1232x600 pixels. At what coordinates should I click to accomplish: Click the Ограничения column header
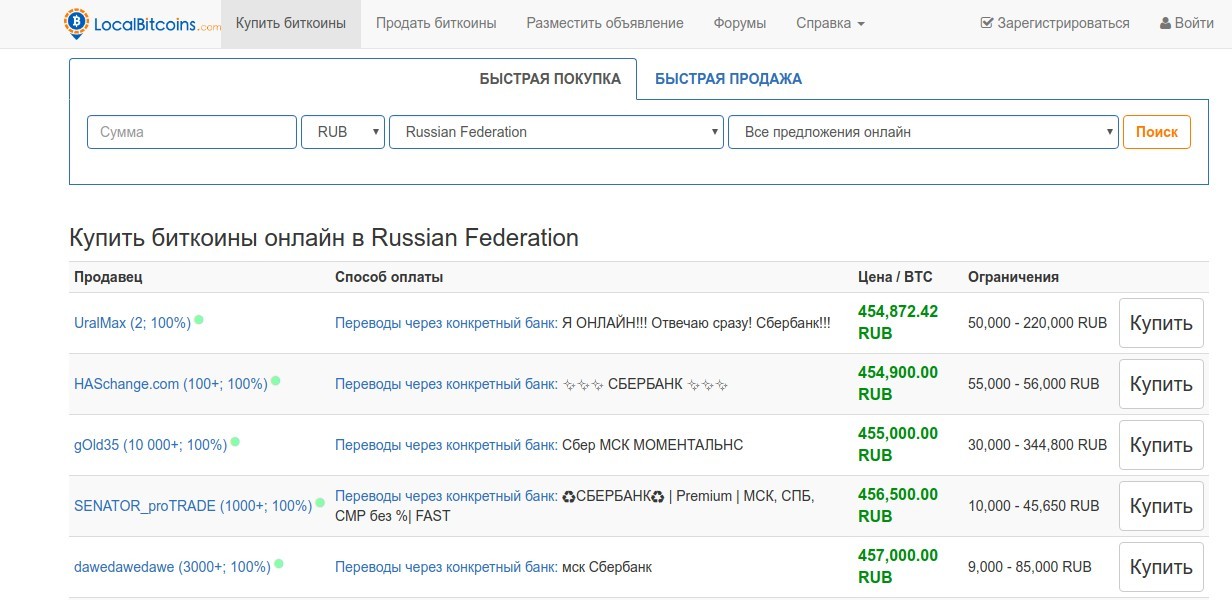(x=1013, y=277)
